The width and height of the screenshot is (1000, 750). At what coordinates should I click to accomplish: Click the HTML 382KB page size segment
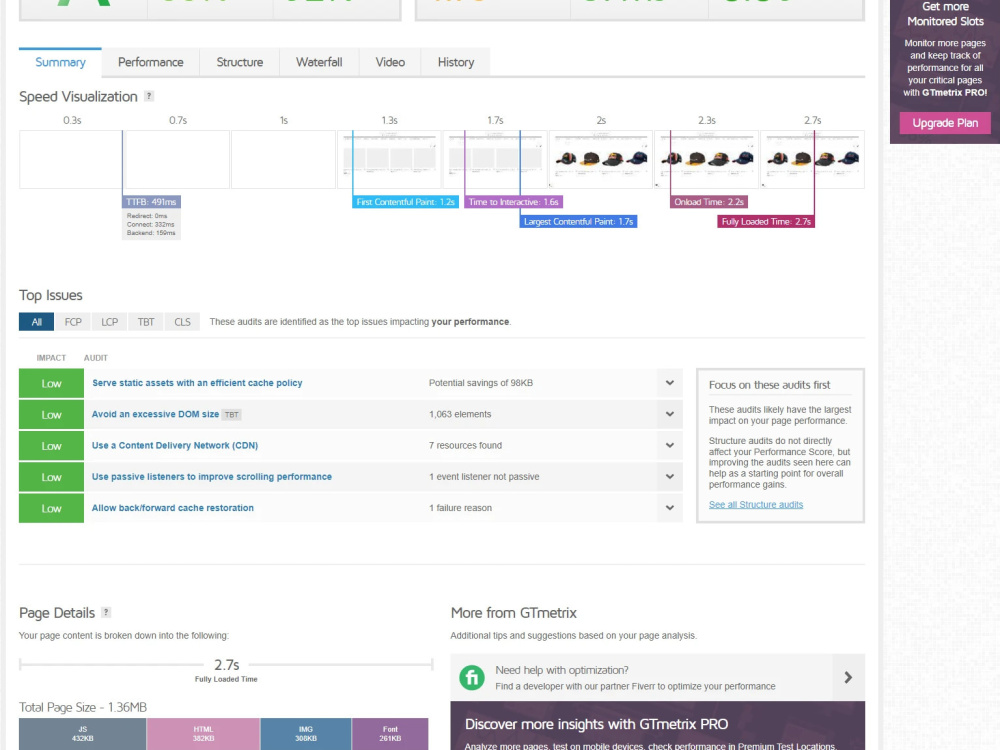[x=203, y=734]
